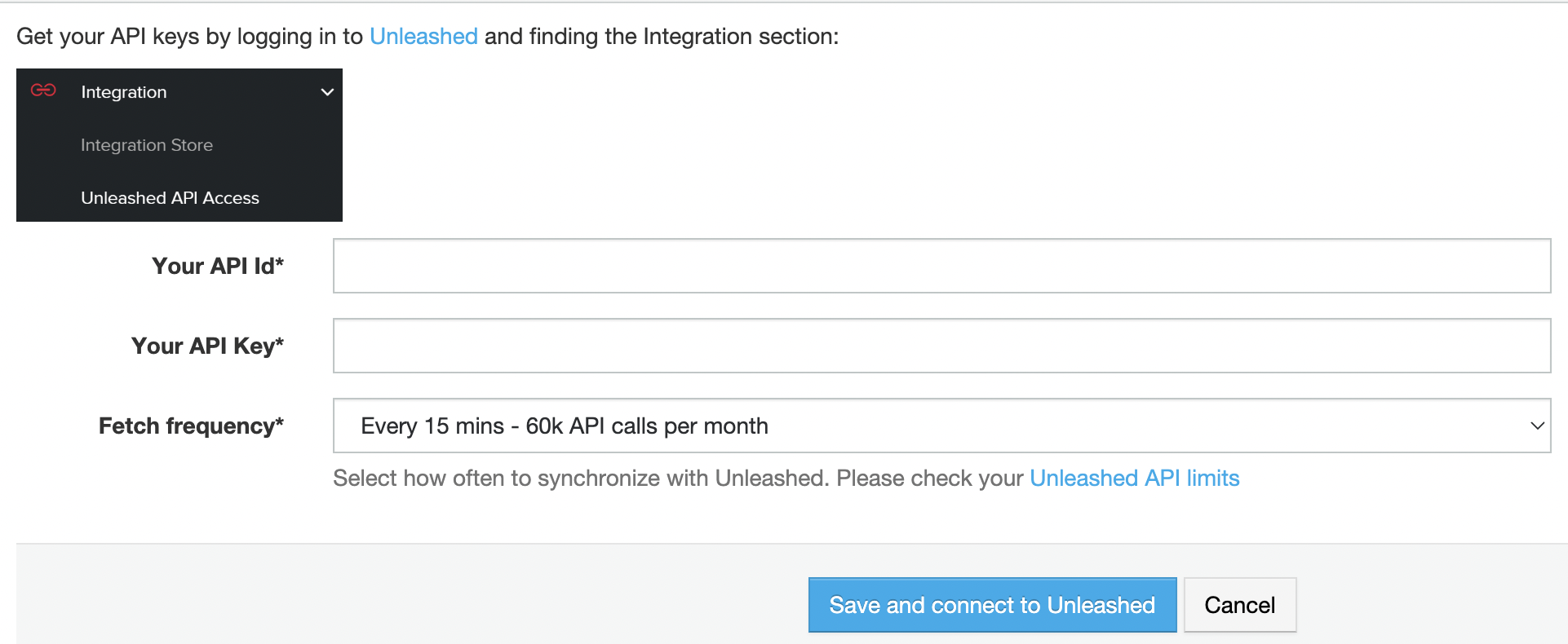The height and width of the screenshot is (644, 1568).
Task: Click the Your API Id label
Action: pos(218,266)
